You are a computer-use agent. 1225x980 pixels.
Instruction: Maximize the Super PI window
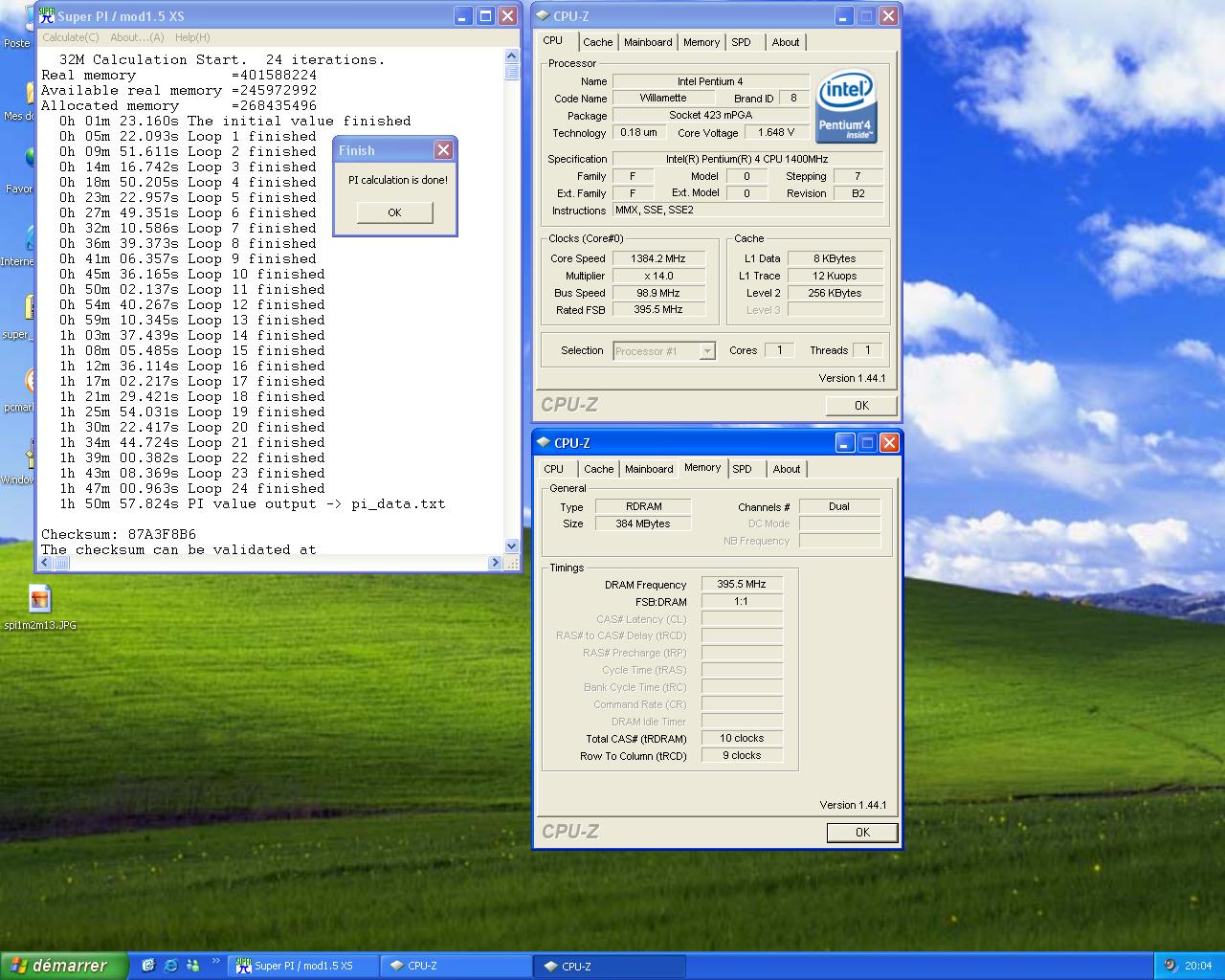pyautogui.click(x=485, y=15)
